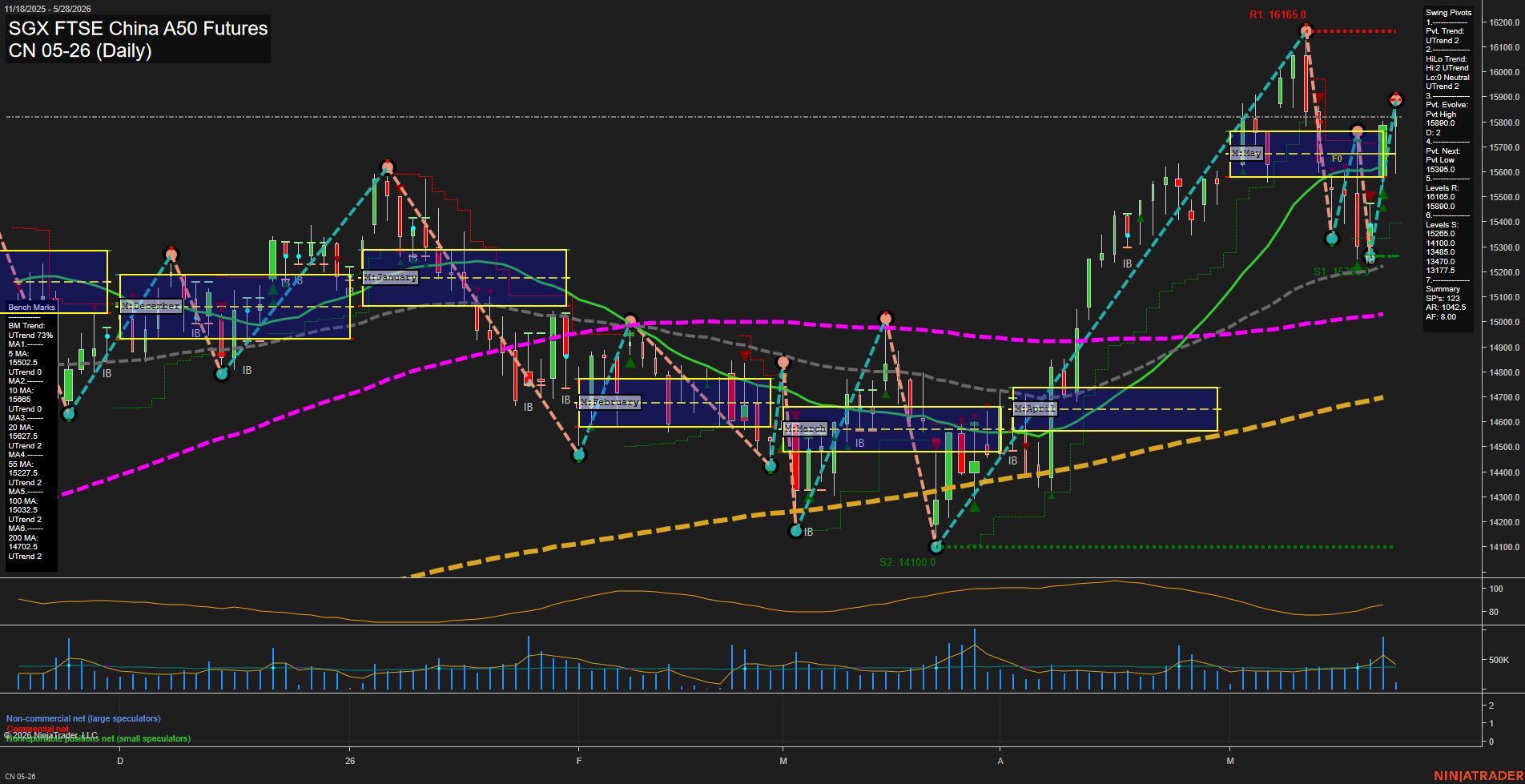This screenshot has width=1525, height=784.
Task: Click the Pvt Low 15395.0 entry
Action: 1441,165
